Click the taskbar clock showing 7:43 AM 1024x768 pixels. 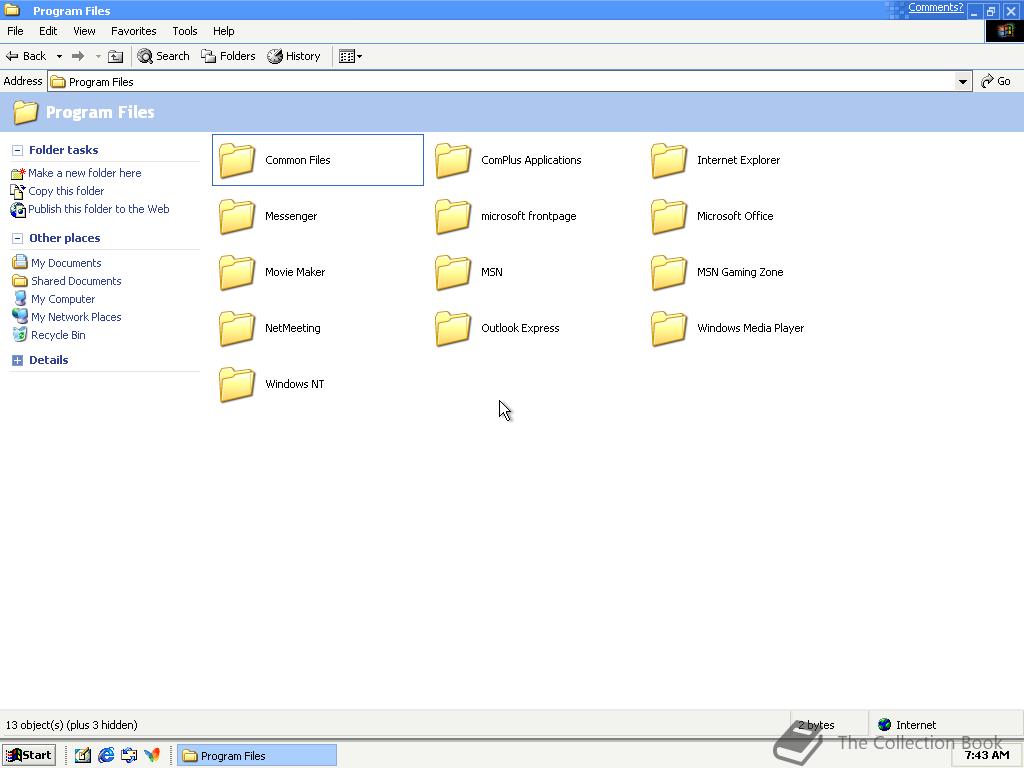coord(986,756)
